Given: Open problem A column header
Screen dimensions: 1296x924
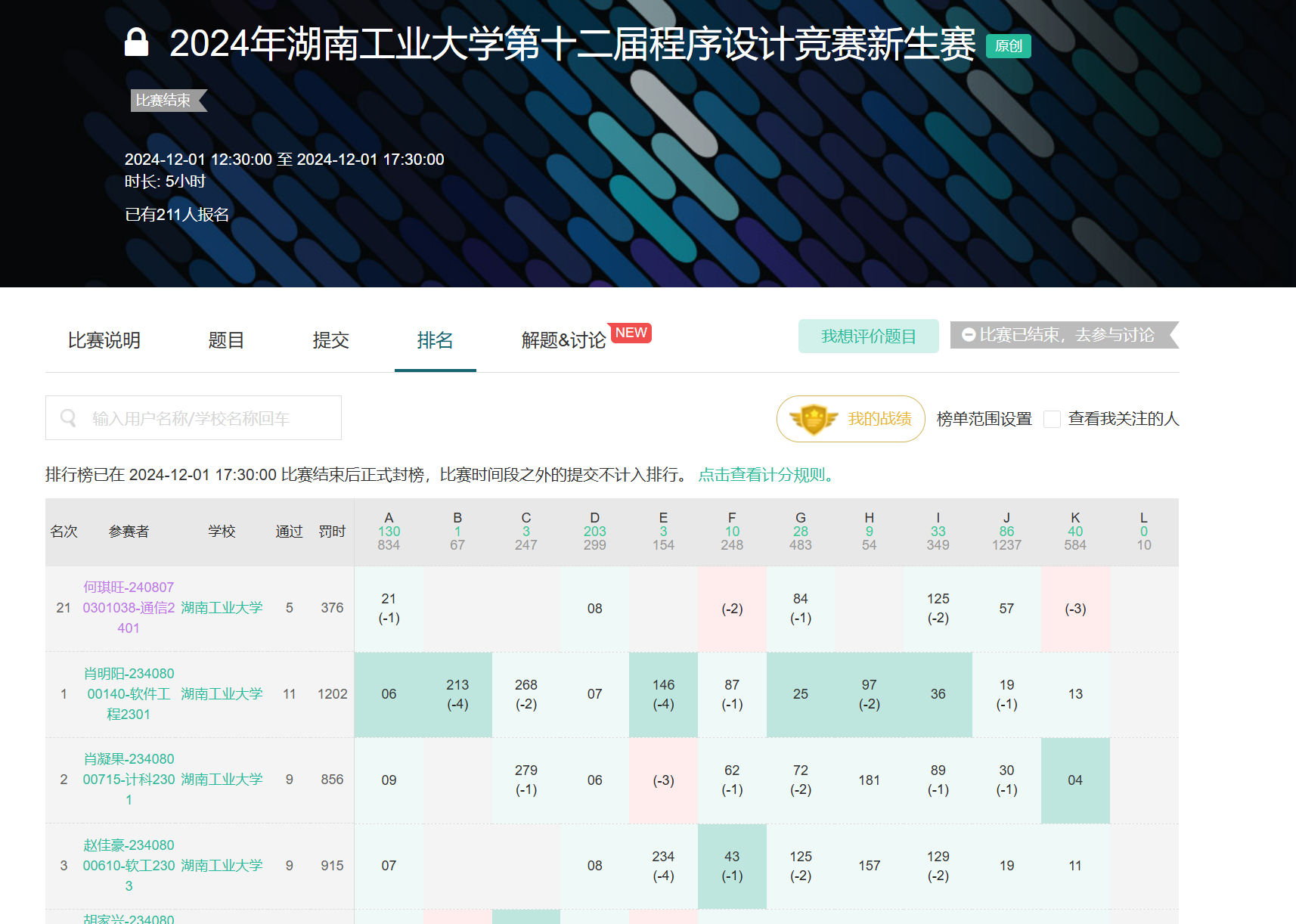Looking at the screenshot, I should pyautogui.click(x=389, y=518).
